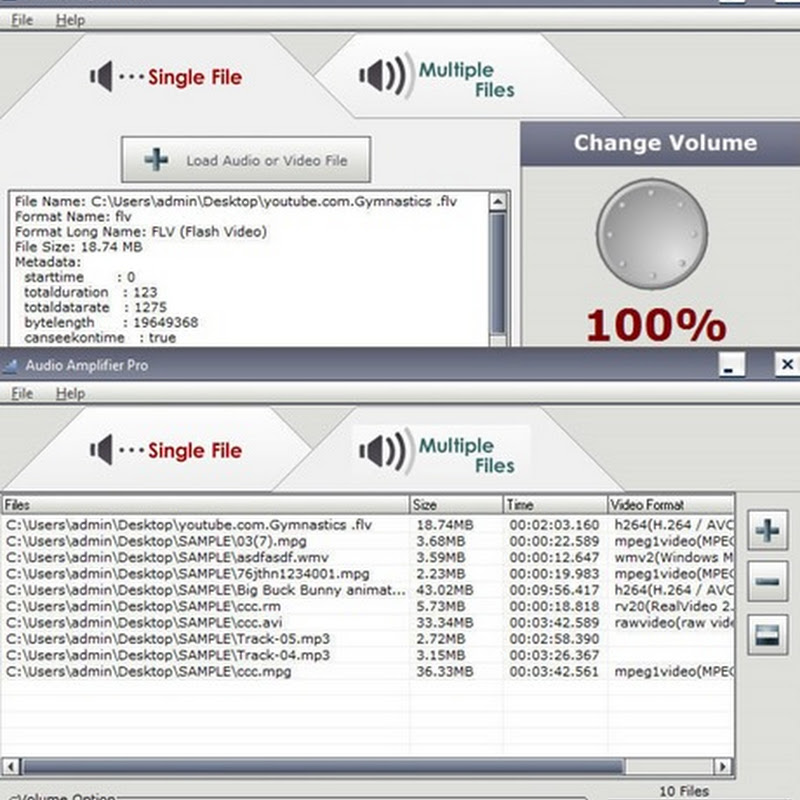Click the clear list icon below minus

click(767, 635)
